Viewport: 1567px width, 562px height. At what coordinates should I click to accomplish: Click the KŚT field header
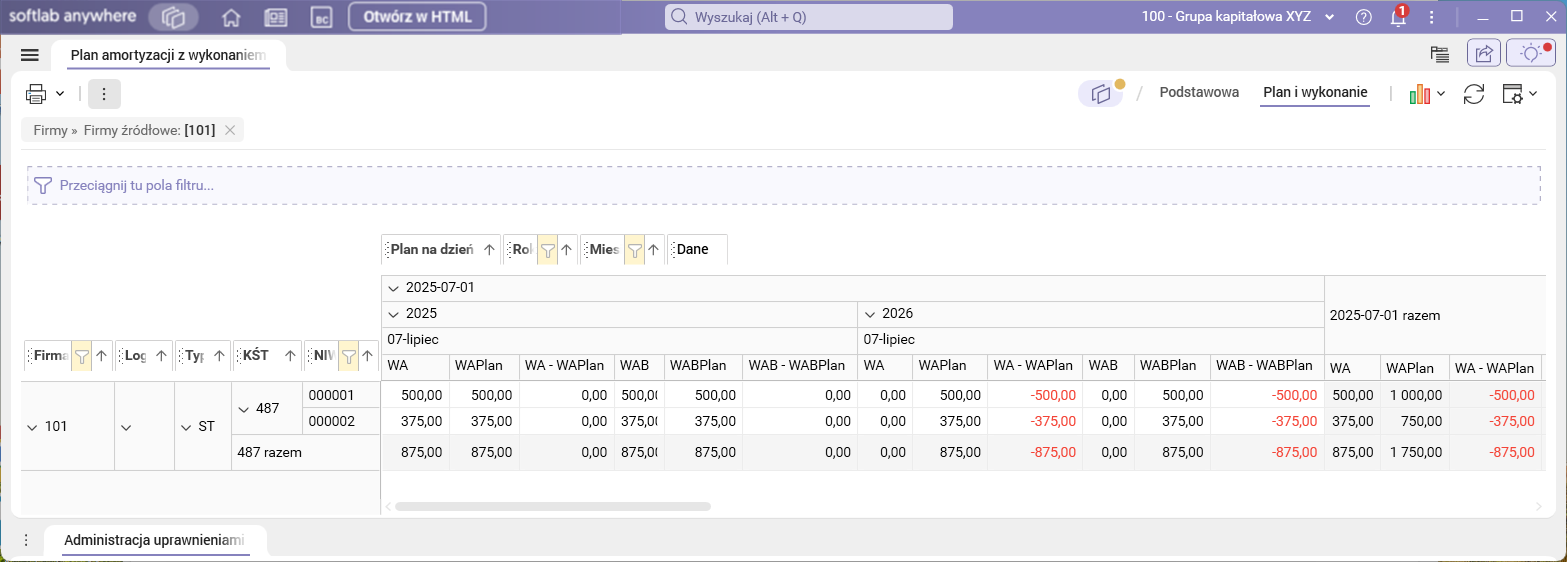coord(268,355)
